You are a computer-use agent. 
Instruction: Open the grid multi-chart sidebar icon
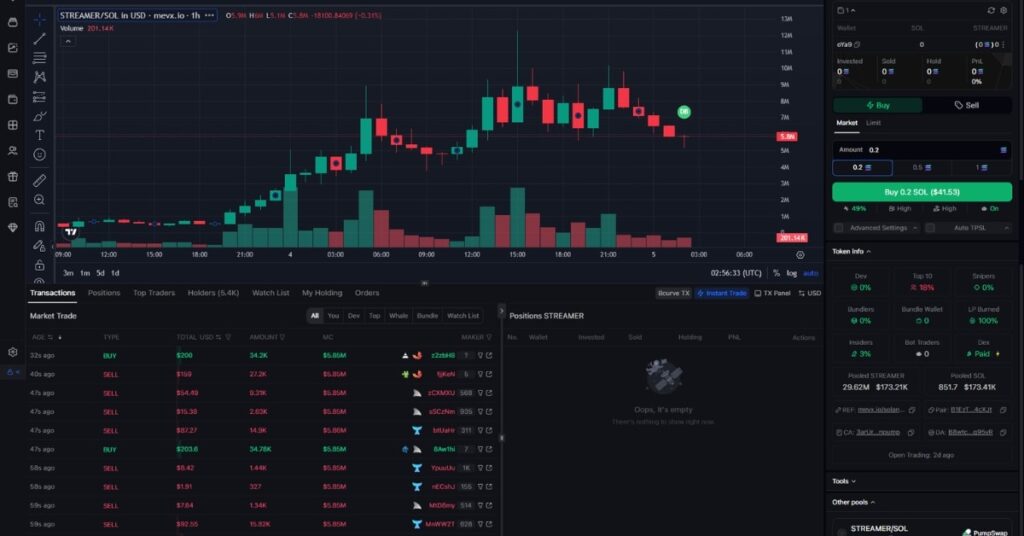click(12, 125)
